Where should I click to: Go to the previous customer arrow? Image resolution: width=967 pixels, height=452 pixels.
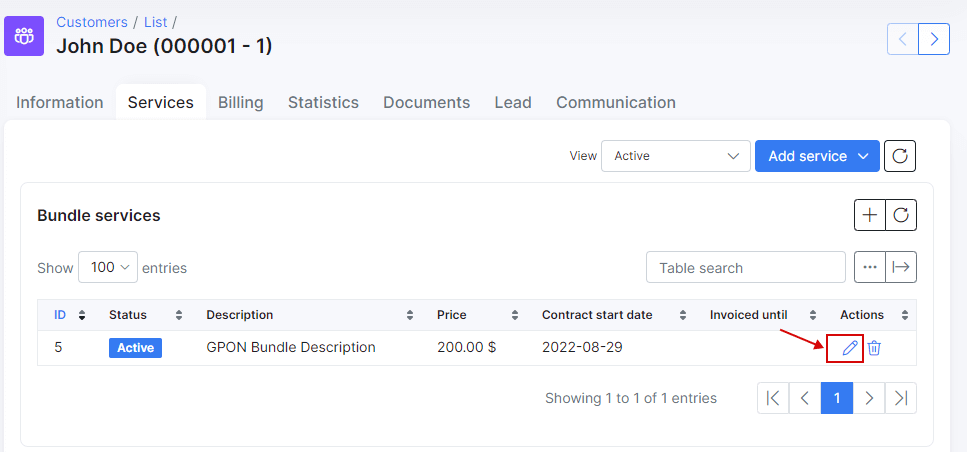[903, 39]
